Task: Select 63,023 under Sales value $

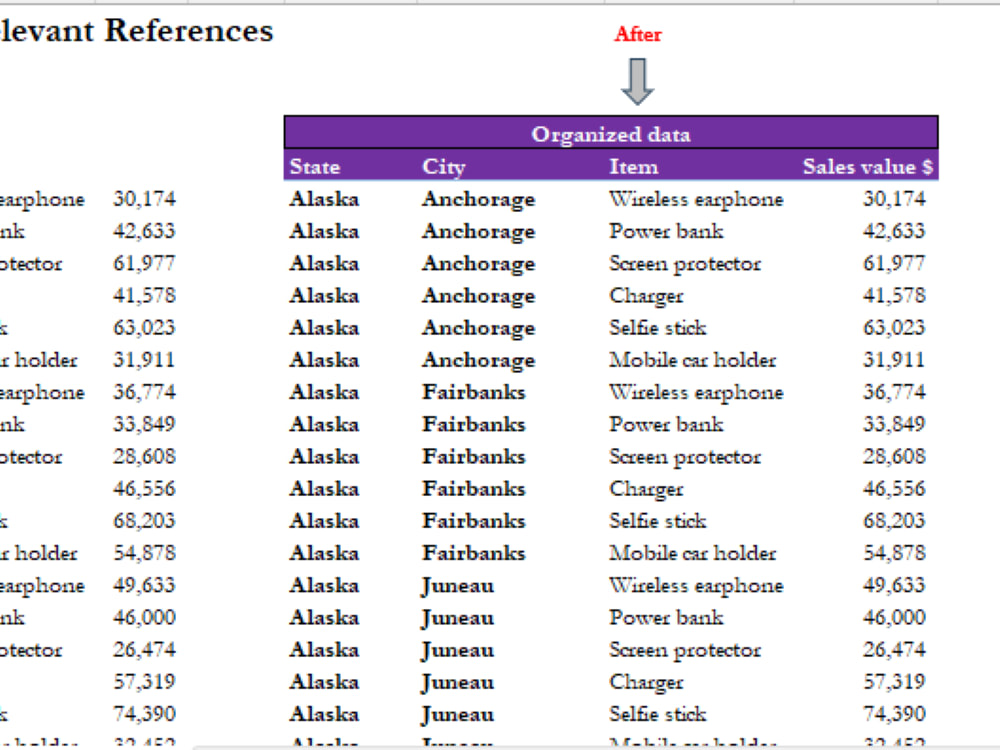Action: pos(894,328)
